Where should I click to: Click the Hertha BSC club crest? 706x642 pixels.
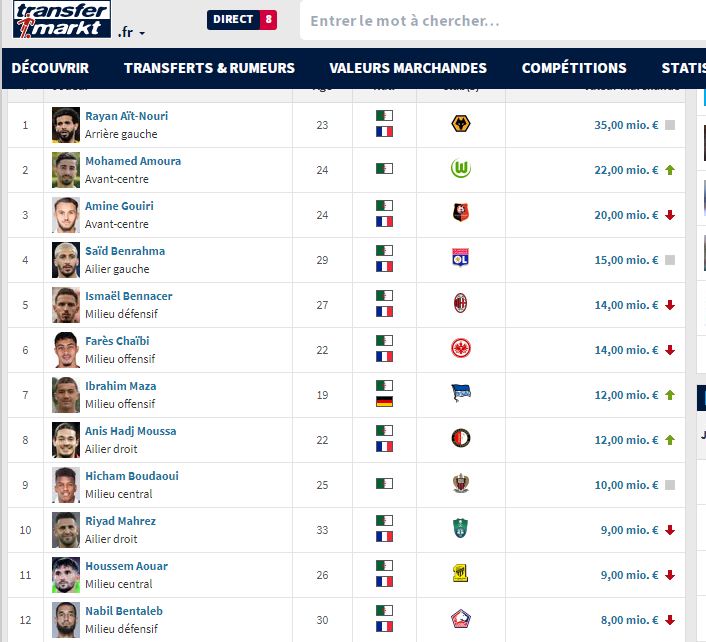click(460, 394)
